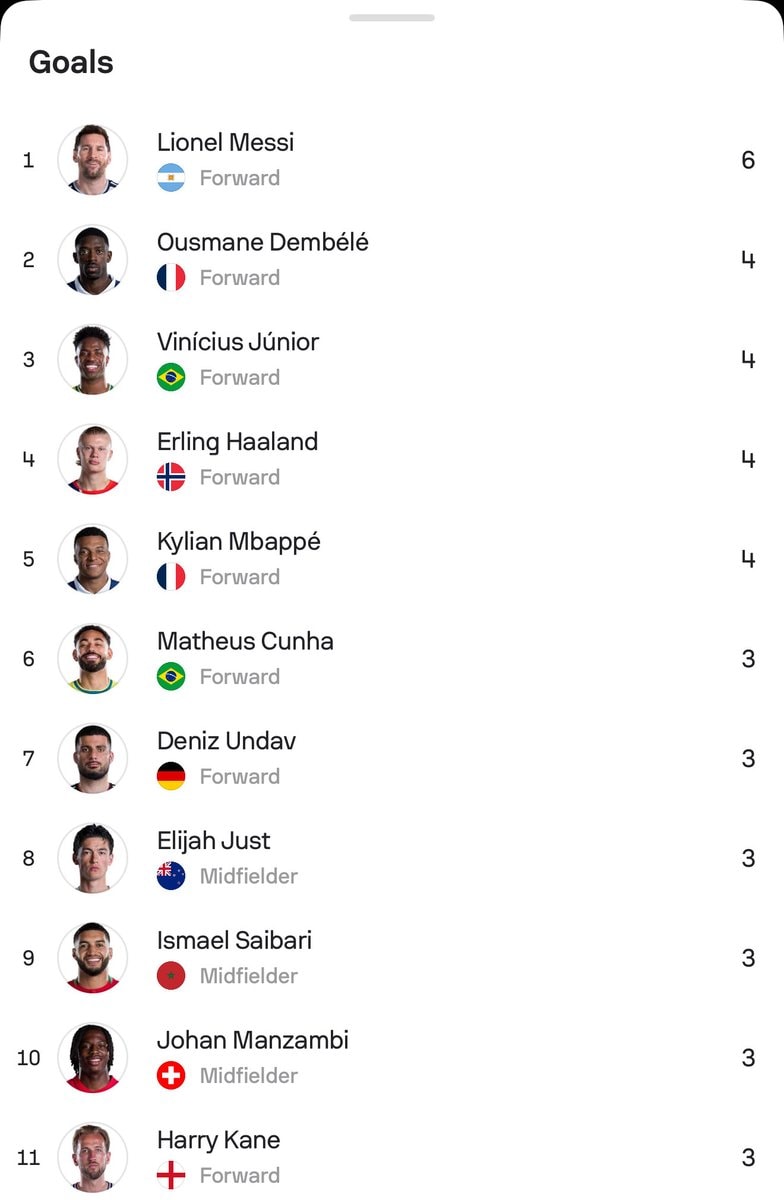Viewport: 784px width, 1200px height.
Task: Tap the Goals heading
Action: 71,62
